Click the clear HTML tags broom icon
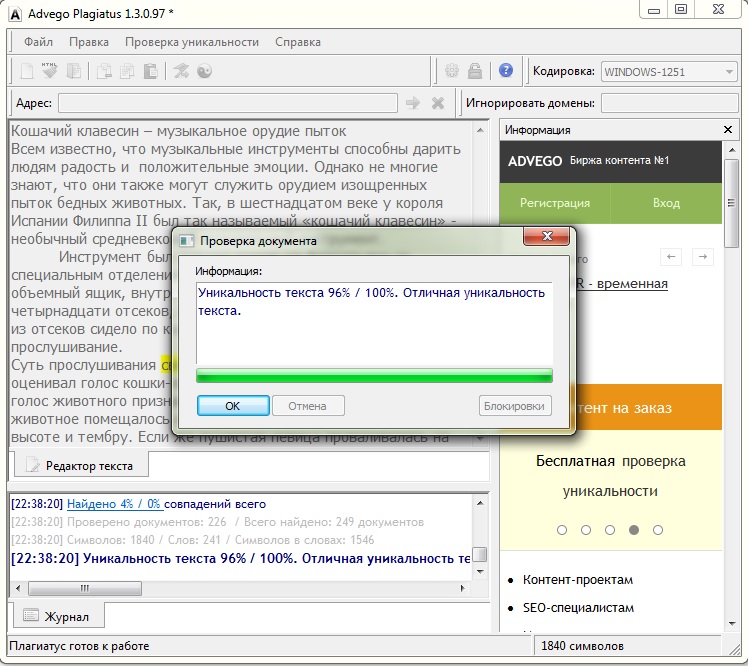 pyautogui.click(x=50, y=71)
